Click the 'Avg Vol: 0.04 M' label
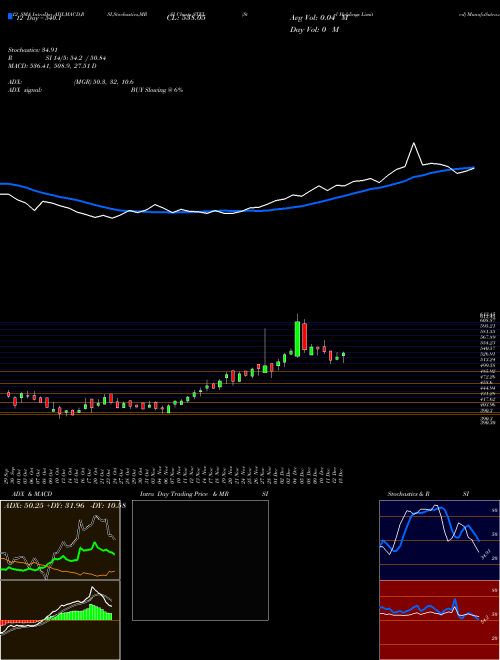Viewport: 500px width, 660px height. [x=319, y=18]
